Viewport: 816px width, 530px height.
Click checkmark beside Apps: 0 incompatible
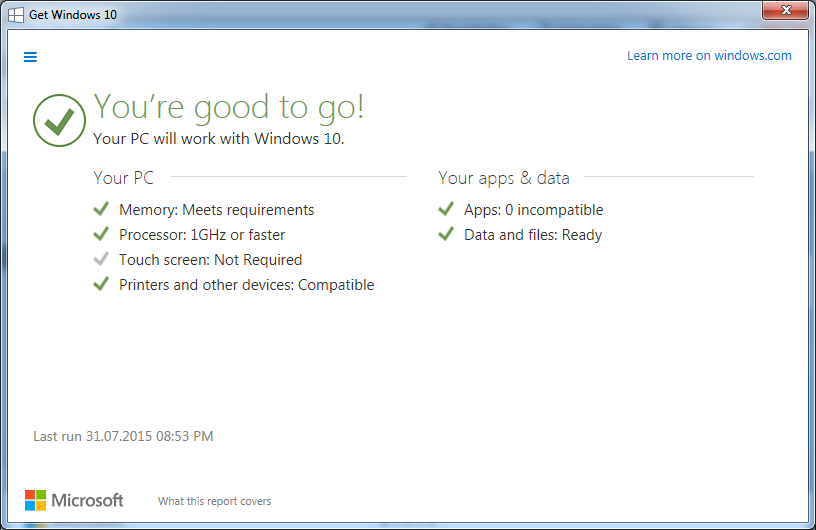tap(446, 209)
